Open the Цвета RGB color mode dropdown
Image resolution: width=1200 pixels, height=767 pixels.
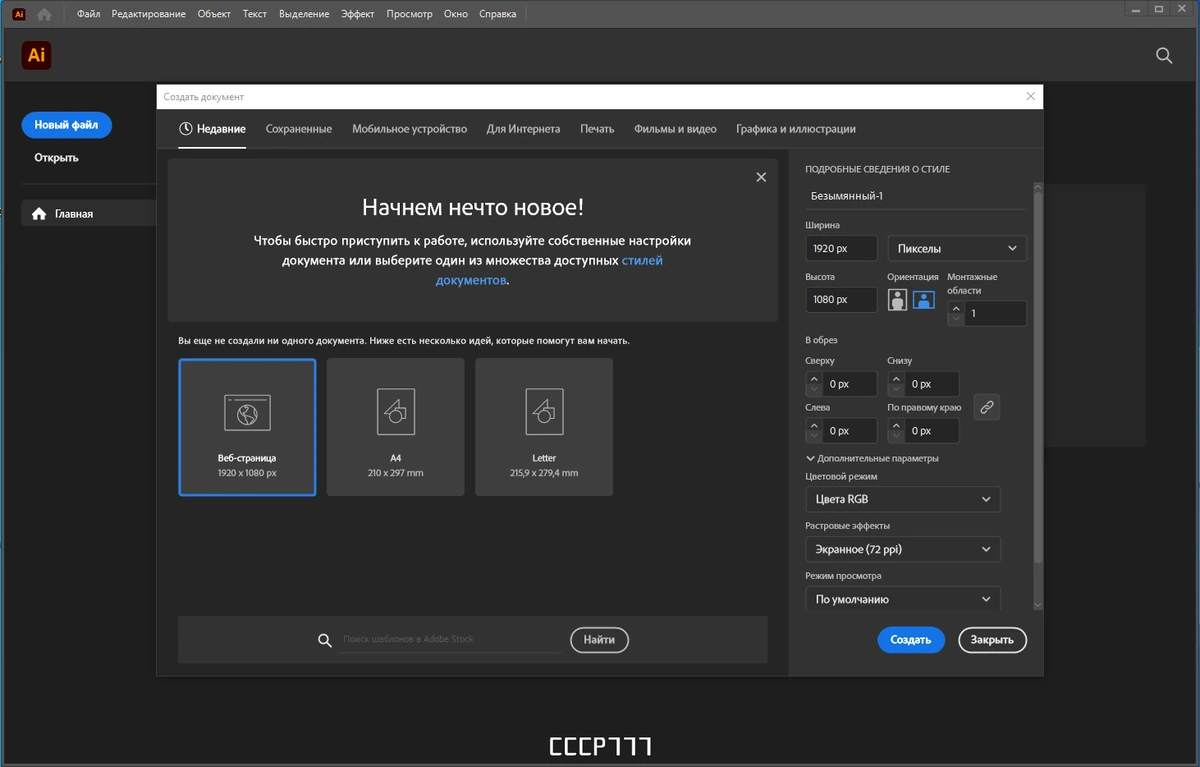pos(902,499)
